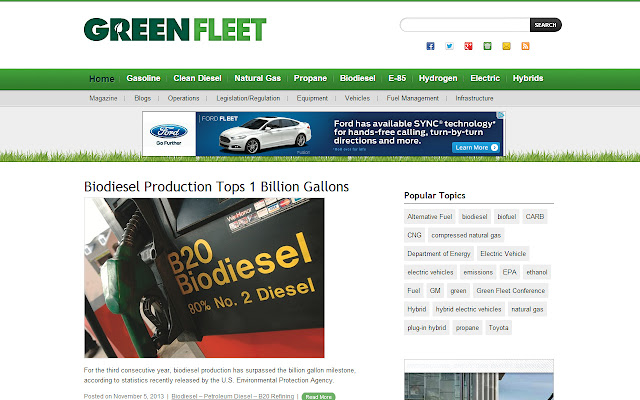The height and width of the screenshot is (400, 640).
Task: Click the green Read More button
Action: [318, 396]
